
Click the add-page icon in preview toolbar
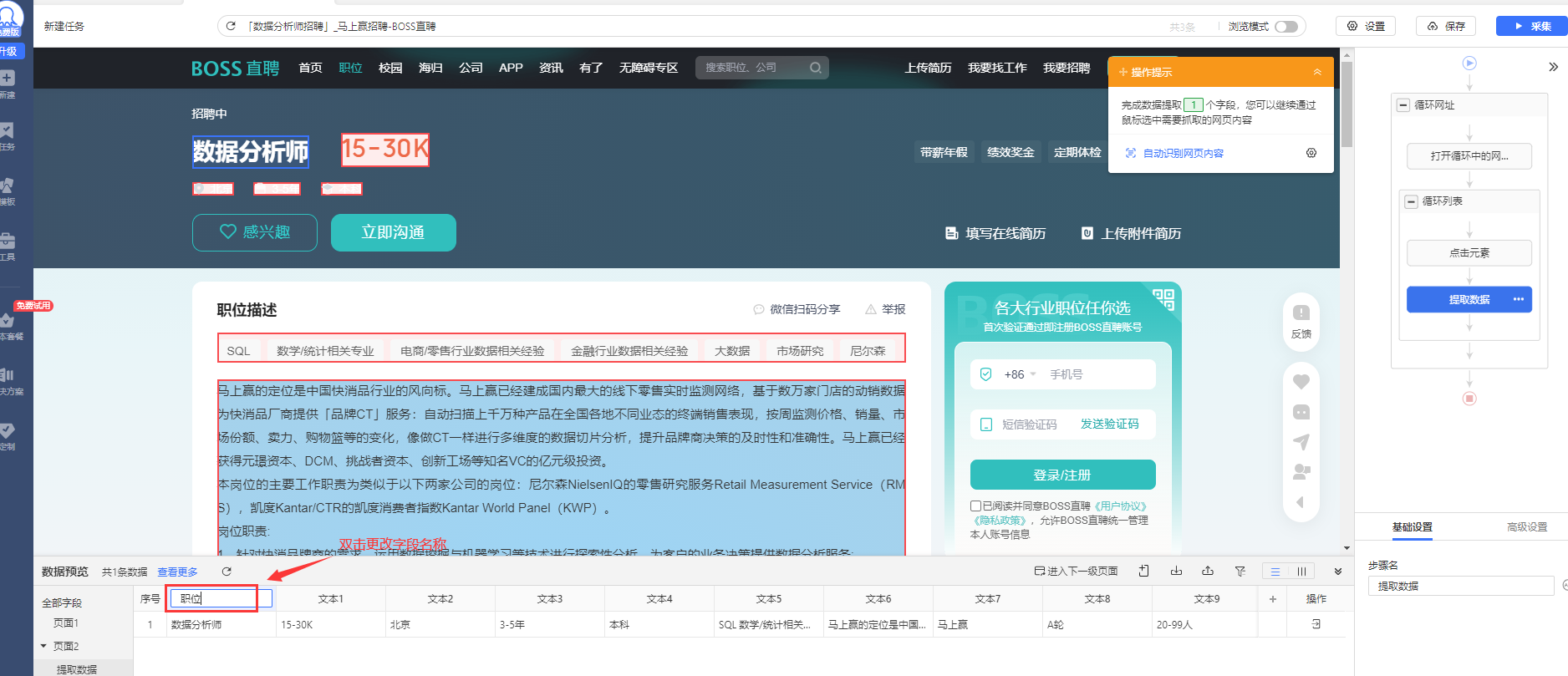[x=1143, y=571]
